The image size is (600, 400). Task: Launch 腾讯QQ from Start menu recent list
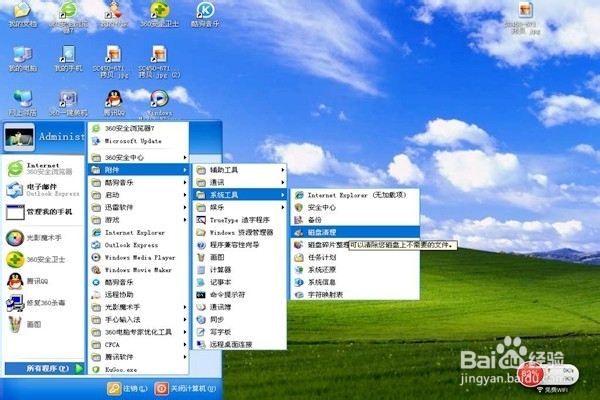44,281
